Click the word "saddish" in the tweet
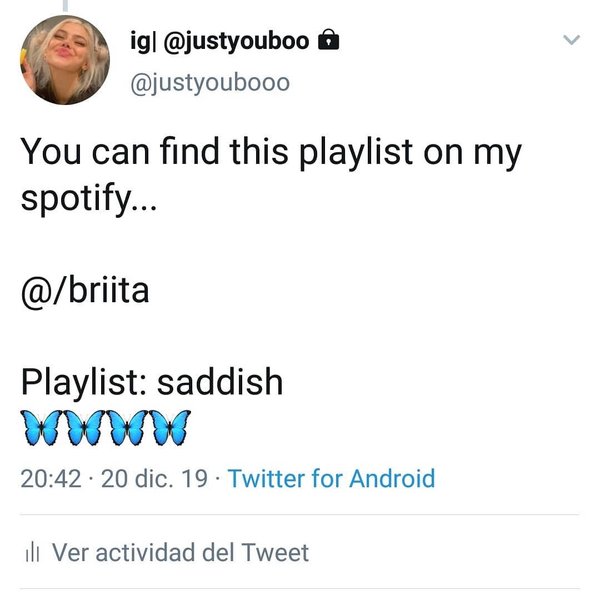This screenshot has height=600, width=600. [220, 382]
